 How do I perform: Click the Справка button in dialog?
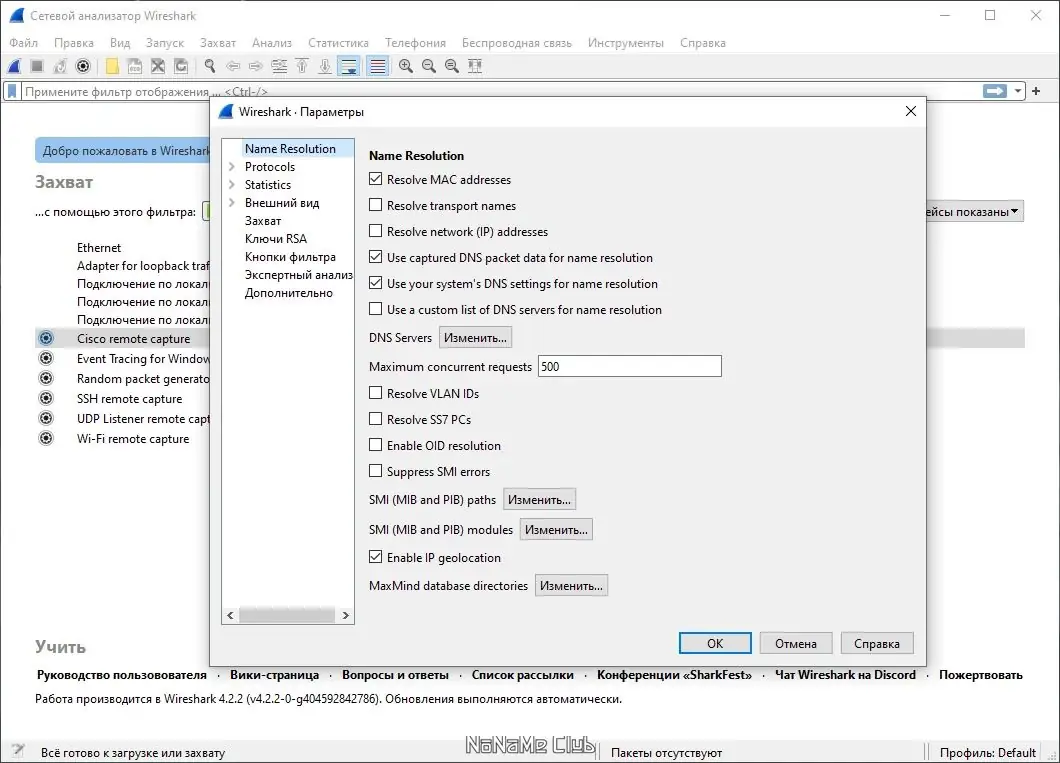click(877, 643)
